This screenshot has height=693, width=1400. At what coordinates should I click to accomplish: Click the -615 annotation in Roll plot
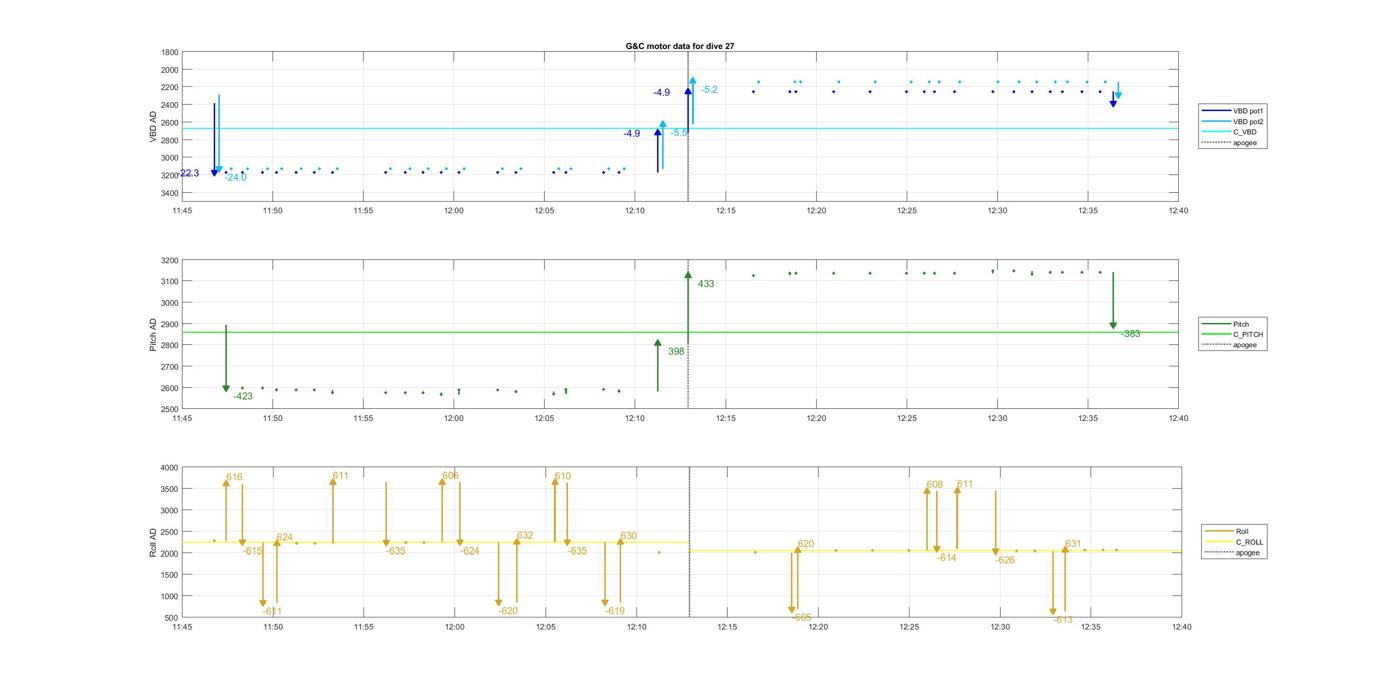tap(252, 551)
